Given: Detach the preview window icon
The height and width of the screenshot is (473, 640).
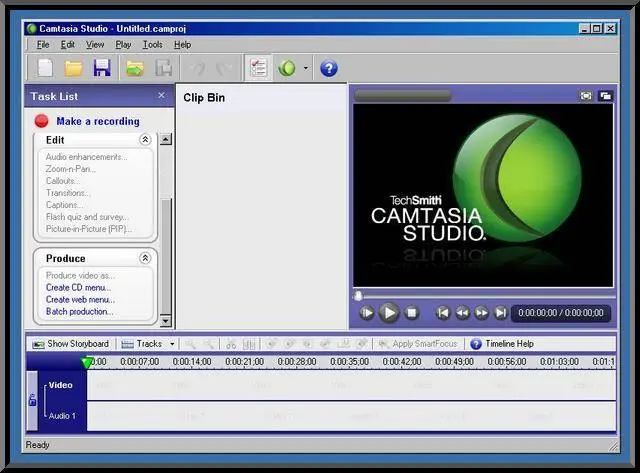Looking at the screenshot, I should tap(605, 95).
